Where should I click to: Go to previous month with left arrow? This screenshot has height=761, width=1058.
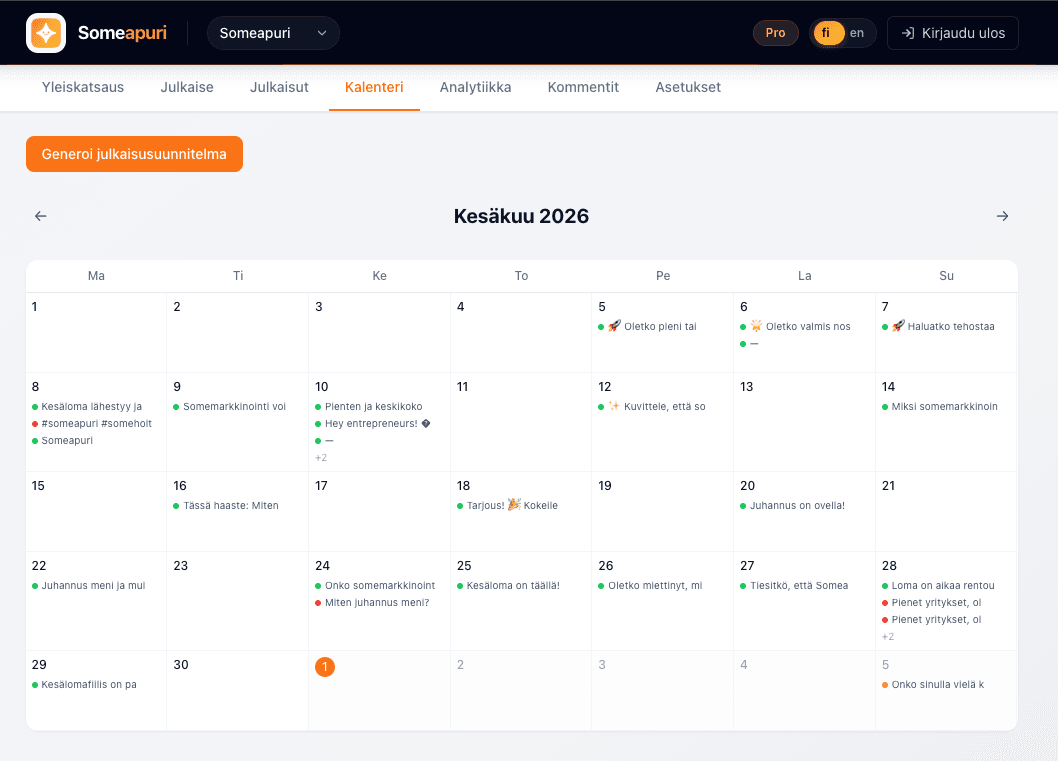point(40,216)
